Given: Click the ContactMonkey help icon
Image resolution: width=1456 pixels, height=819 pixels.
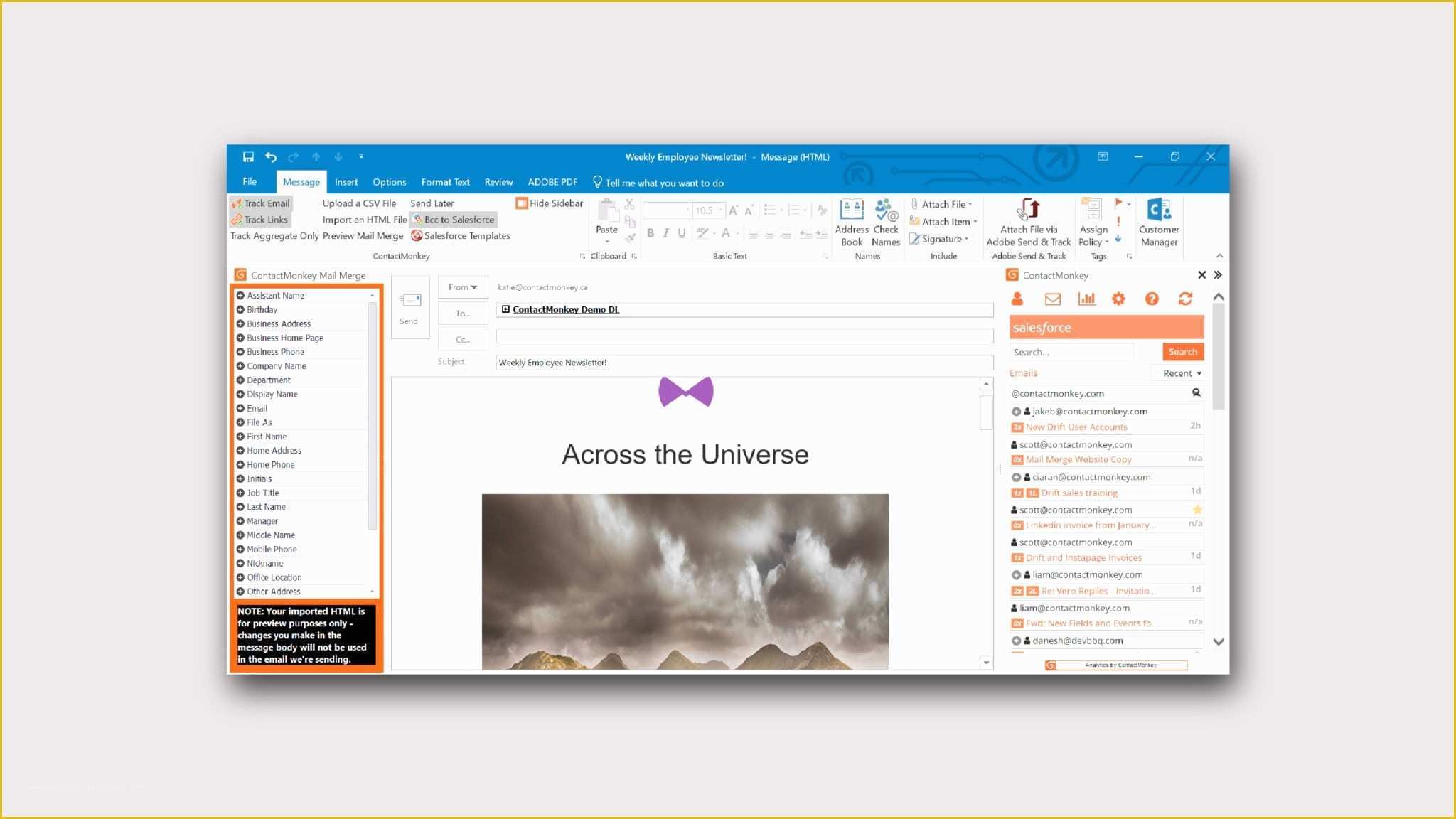Looking at the screenshot, I should 1150,298.
